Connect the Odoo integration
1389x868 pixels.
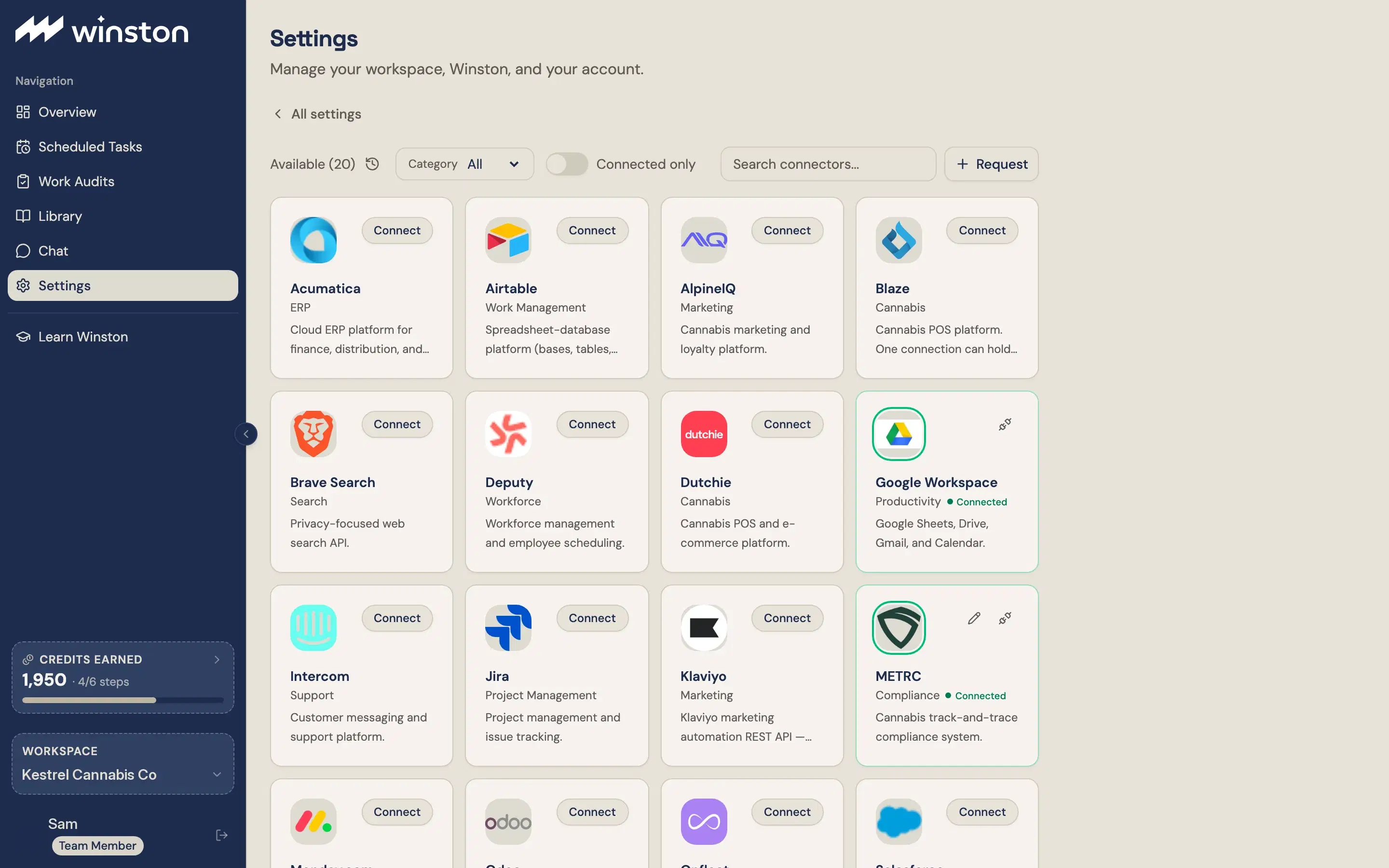592,812
